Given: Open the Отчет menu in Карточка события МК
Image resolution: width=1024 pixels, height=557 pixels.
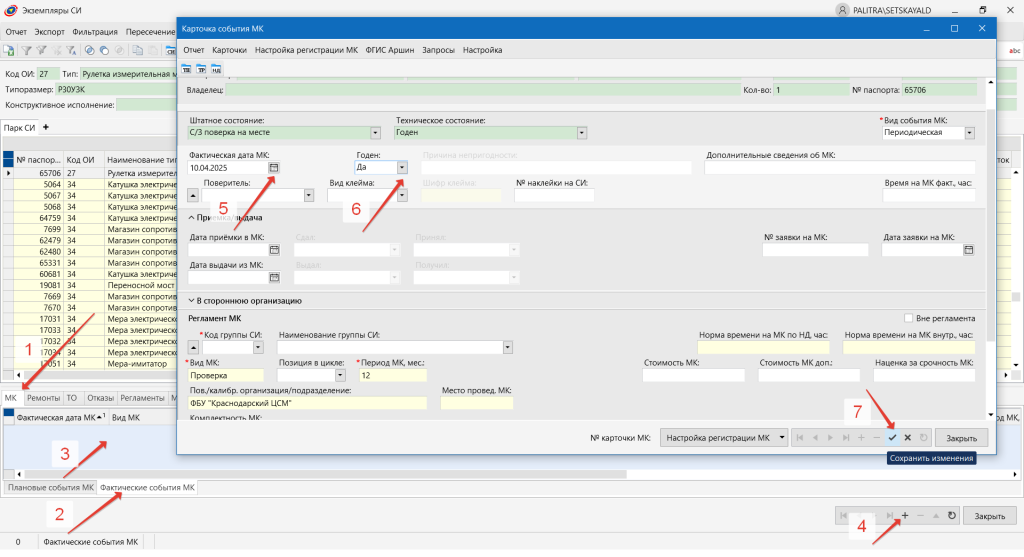Looking at the screenshot, I should tap(194, 50).
